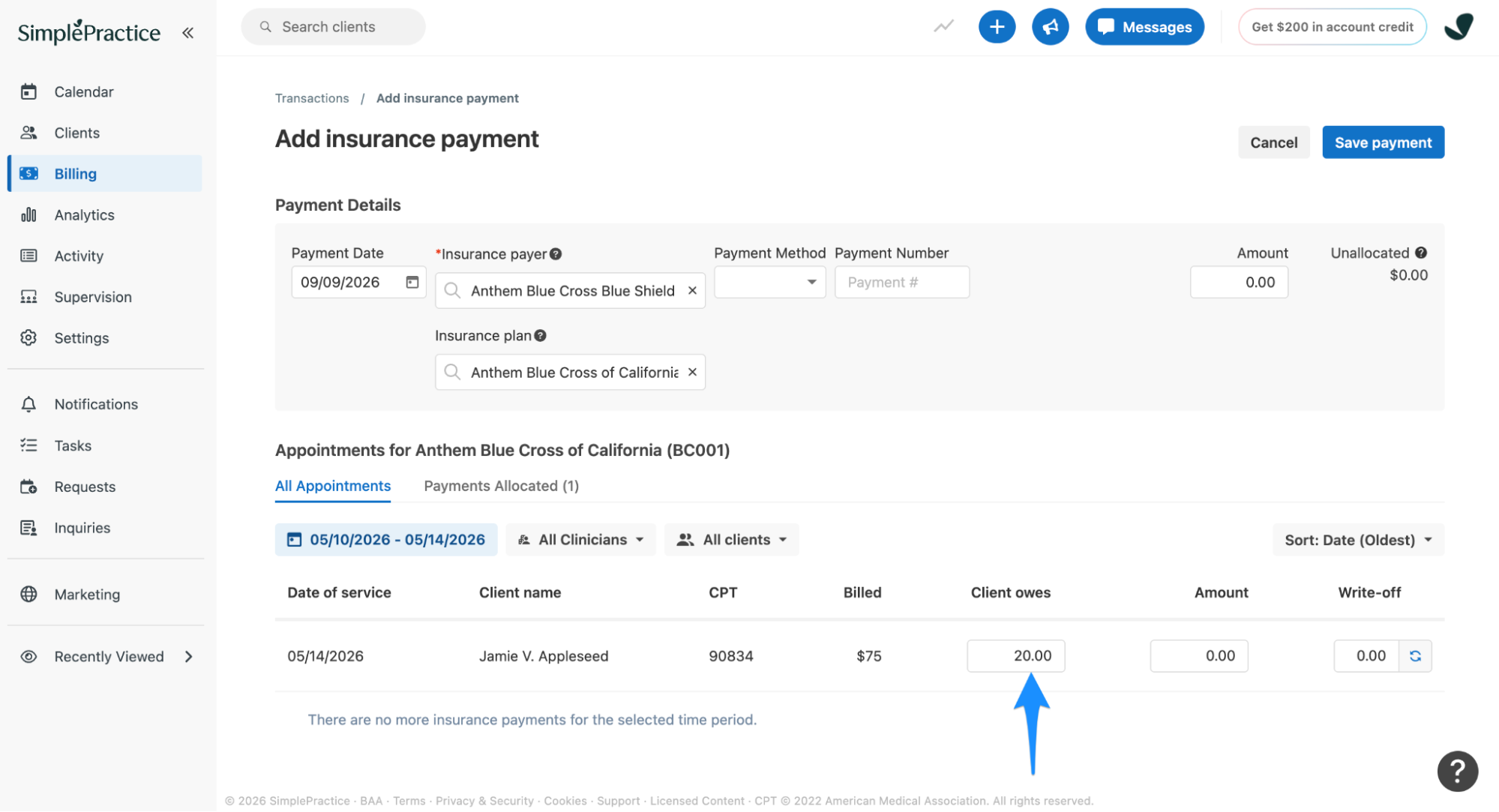Open the BAA footer link
Image resolution: width=1499 pixels, height=812 pixels.
click(x=371, y=801)
